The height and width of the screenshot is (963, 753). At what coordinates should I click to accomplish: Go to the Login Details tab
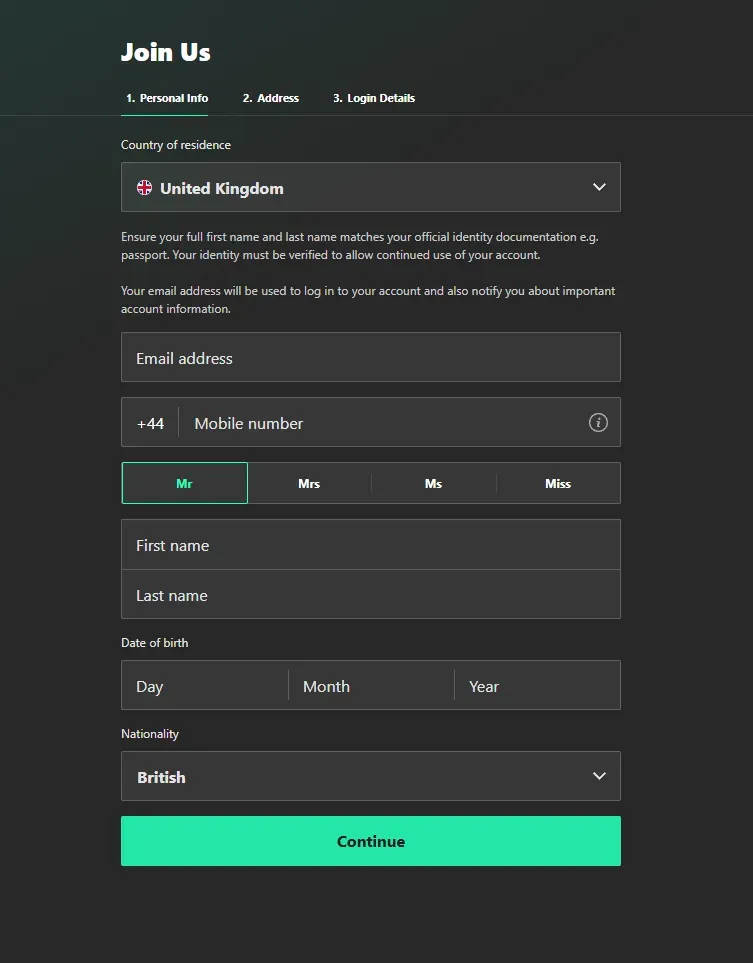tap(374, 98)
